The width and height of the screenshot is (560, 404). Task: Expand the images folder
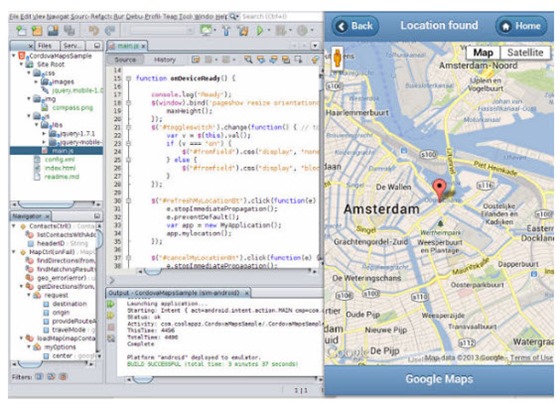pos(36,82)
